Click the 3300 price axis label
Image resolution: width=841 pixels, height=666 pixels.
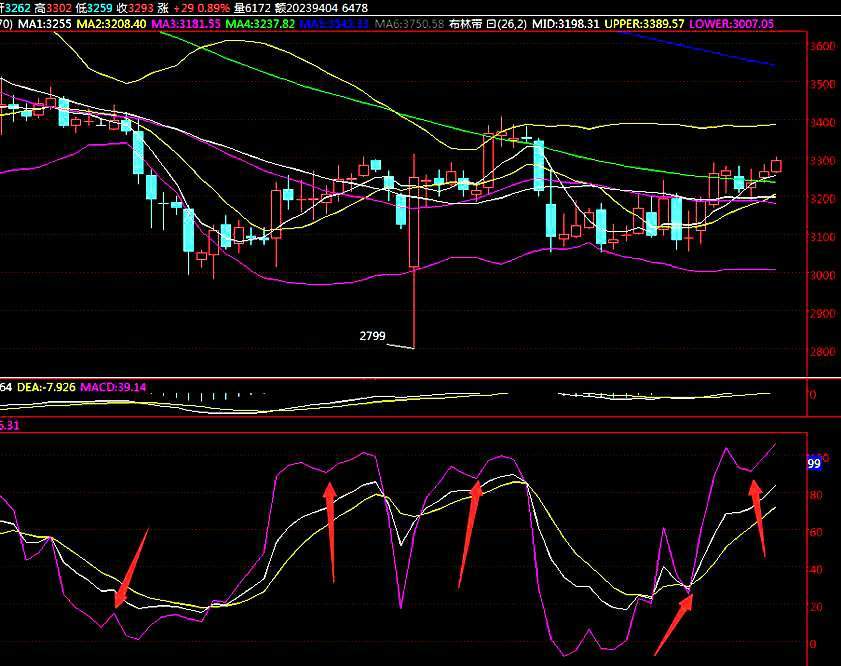click(822, 161)
